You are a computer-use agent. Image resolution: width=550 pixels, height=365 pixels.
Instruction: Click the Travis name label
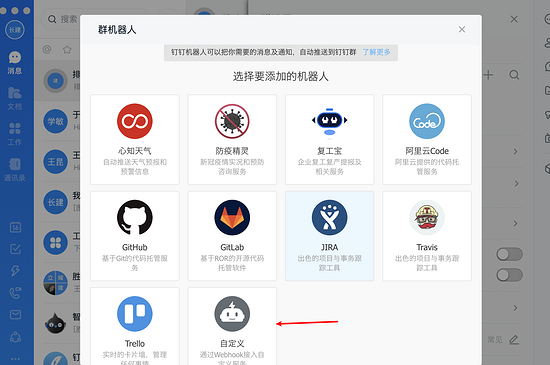point(427,248)
